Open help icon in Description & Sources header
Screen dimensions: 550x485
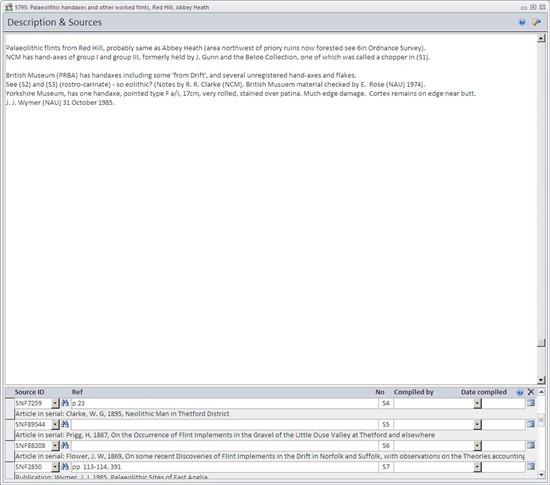[x=522, y=22]
